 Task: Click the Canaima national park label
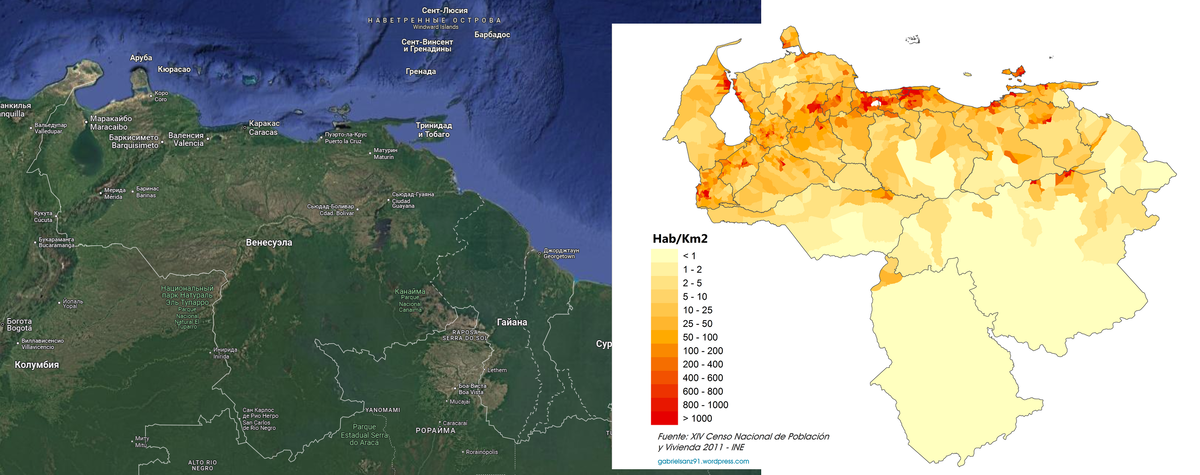click(410, 300)
